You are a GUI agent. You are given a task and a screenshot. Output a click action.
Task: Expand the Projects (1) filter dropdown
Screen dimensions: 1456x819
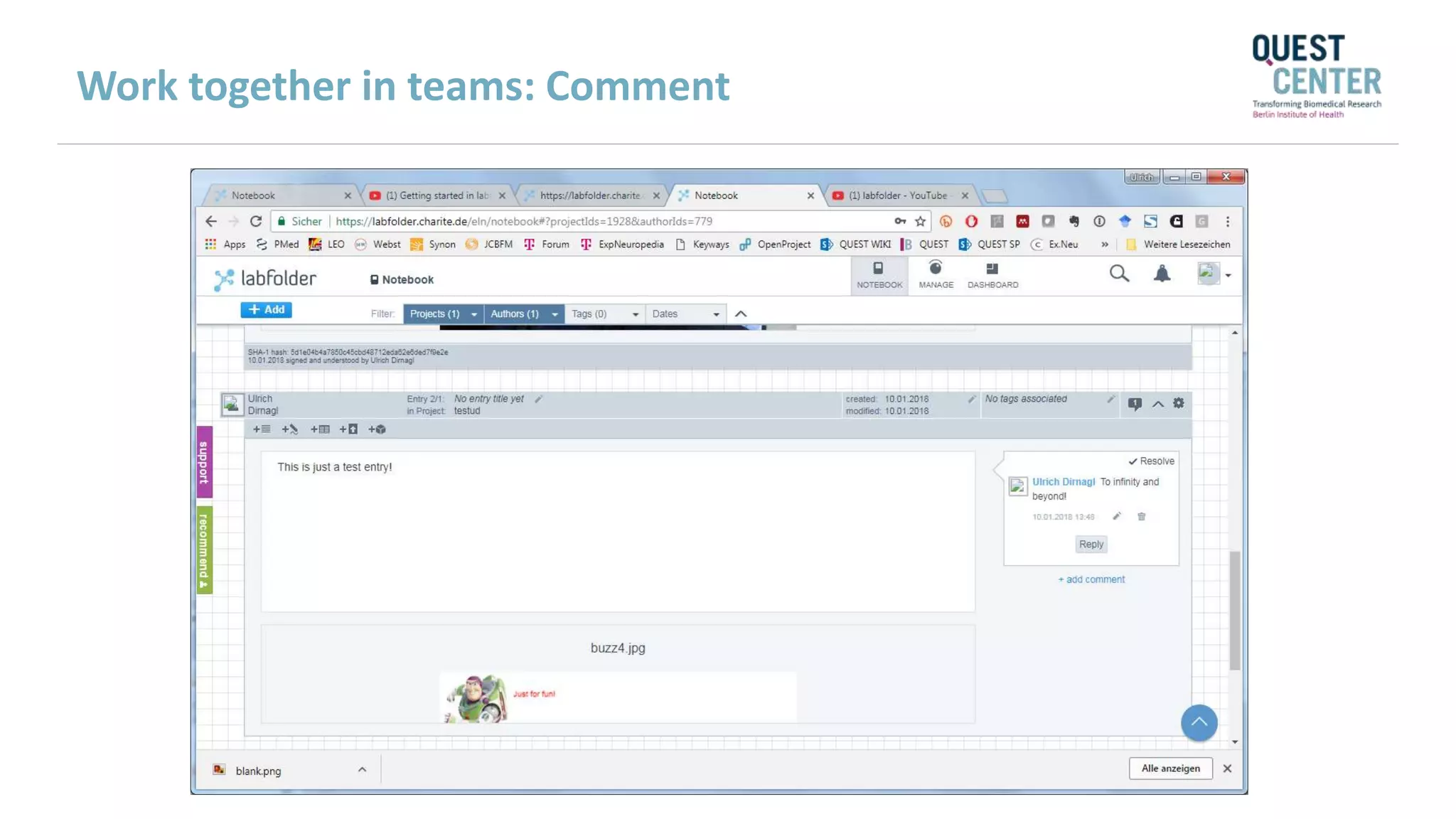443,314
